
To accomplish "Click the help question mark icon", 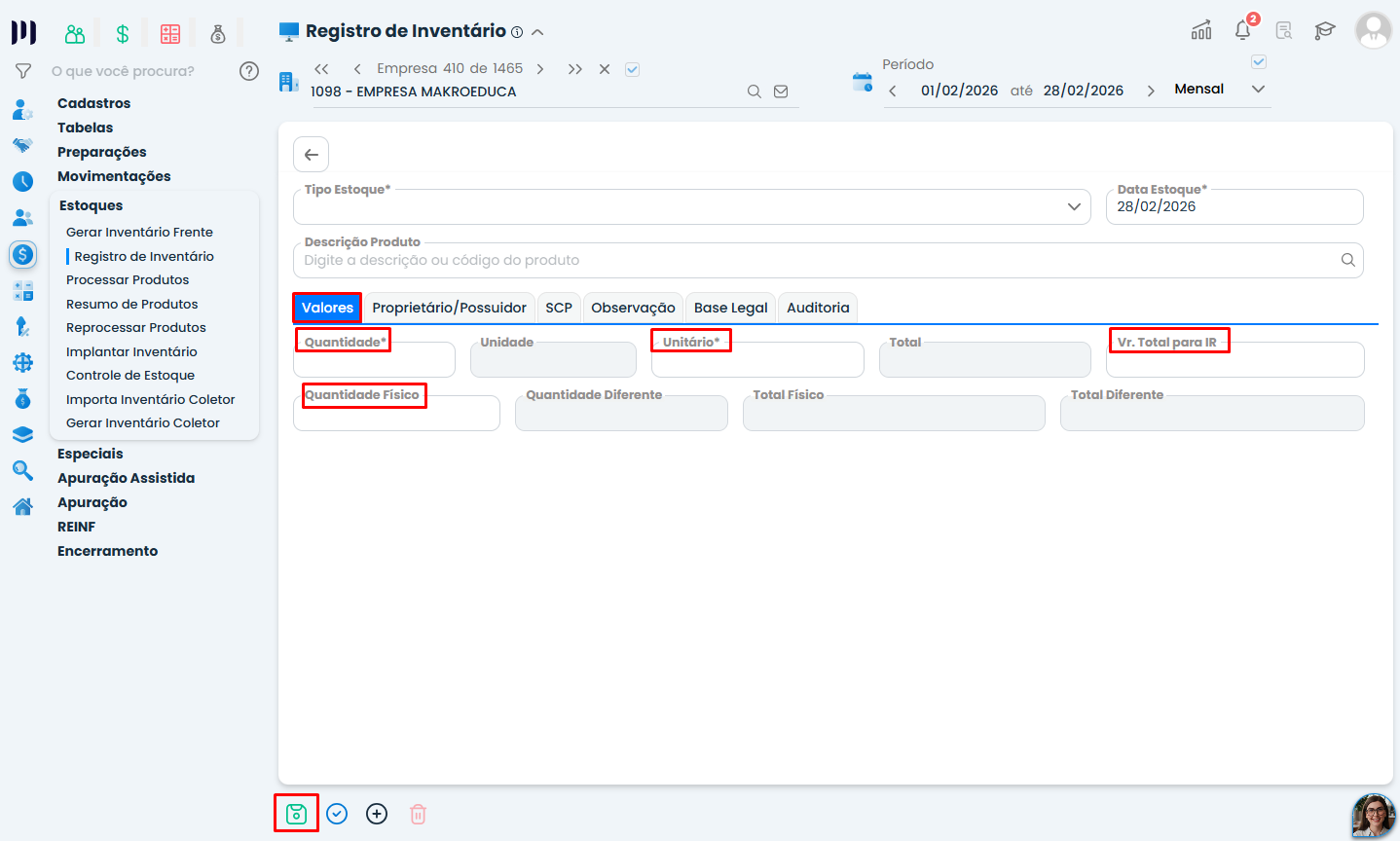I will click(x=249, y=70).
